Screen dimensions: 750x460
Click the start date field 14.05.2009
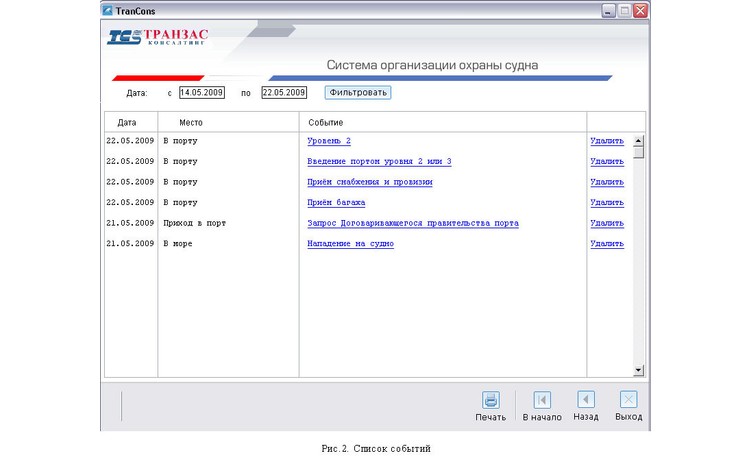click(201, 93)
